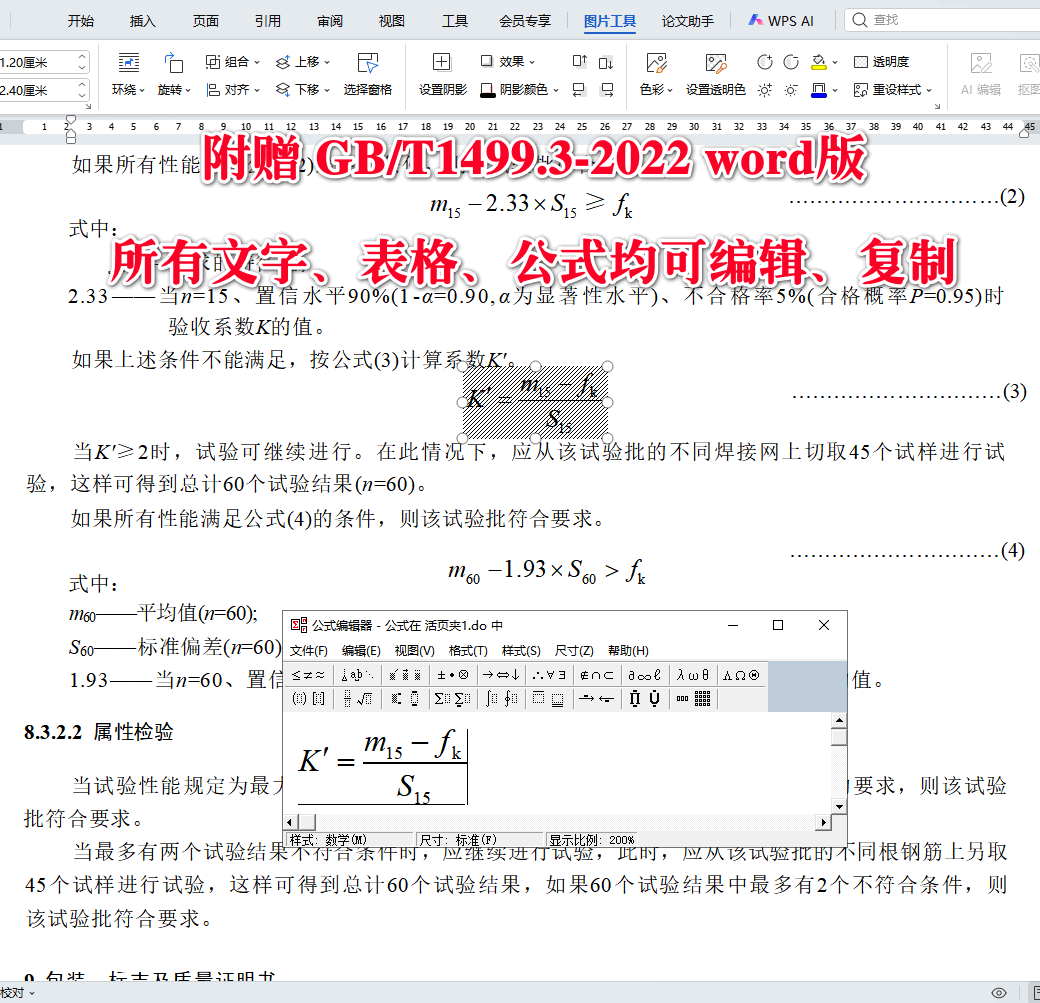Click formula editor horizontal scrollbar right arrow
Viewport: 1040px width, 1003px height.
tap(823, 823)
